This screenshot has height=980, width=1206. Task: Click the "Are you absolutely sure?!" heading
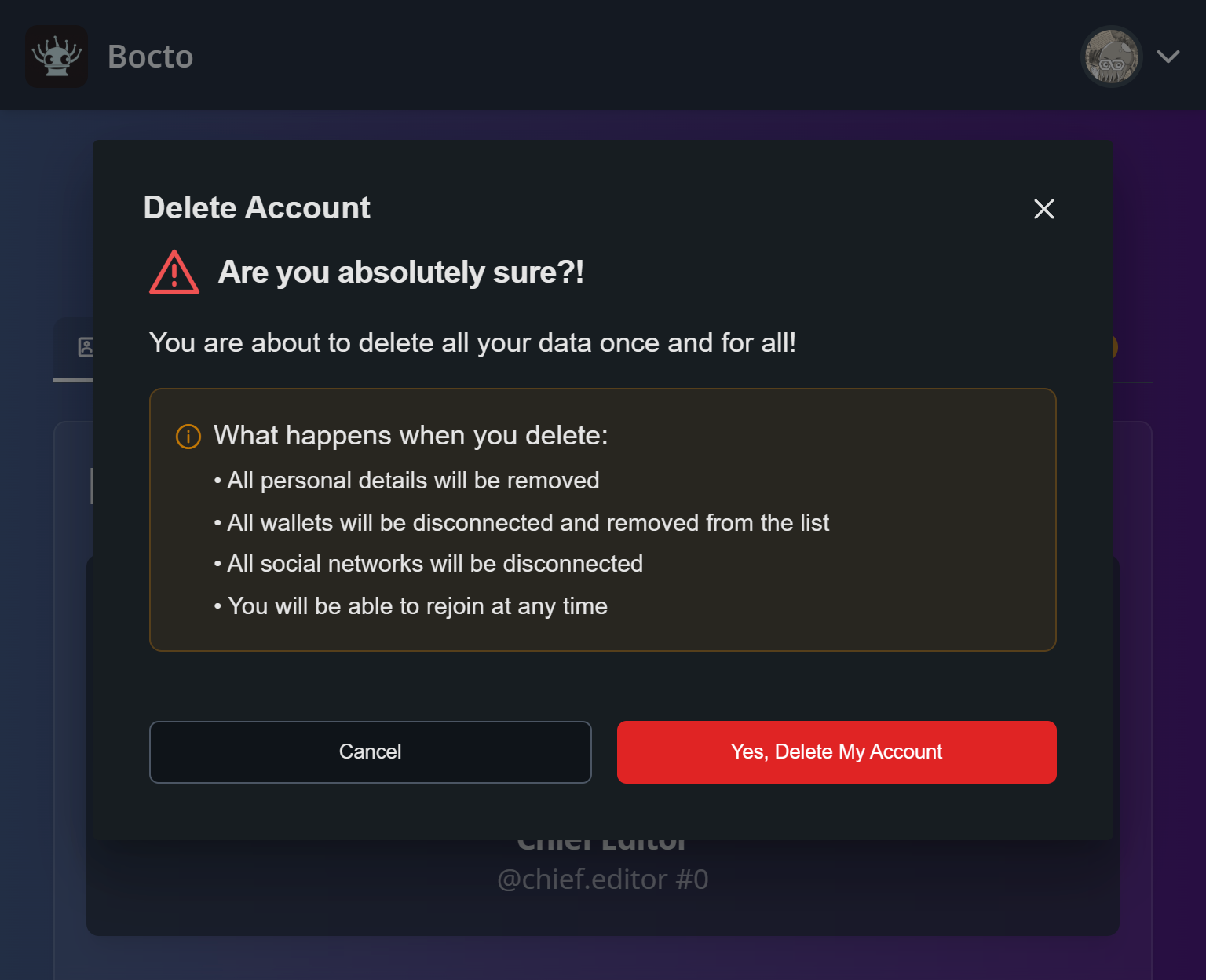click(x=400, y=272)
